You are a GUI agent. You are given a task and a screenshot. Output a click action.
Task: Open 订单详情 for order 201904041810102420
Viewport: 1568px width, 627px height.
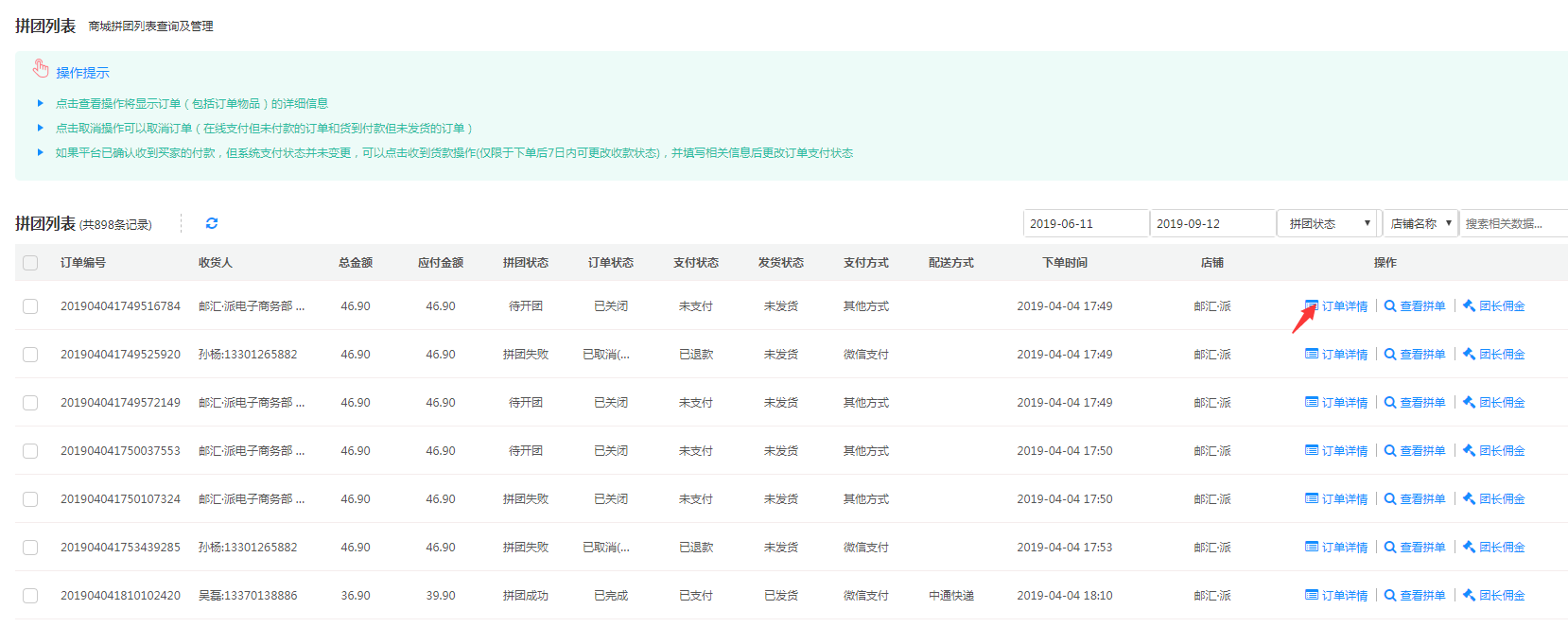click(1336, 596)
